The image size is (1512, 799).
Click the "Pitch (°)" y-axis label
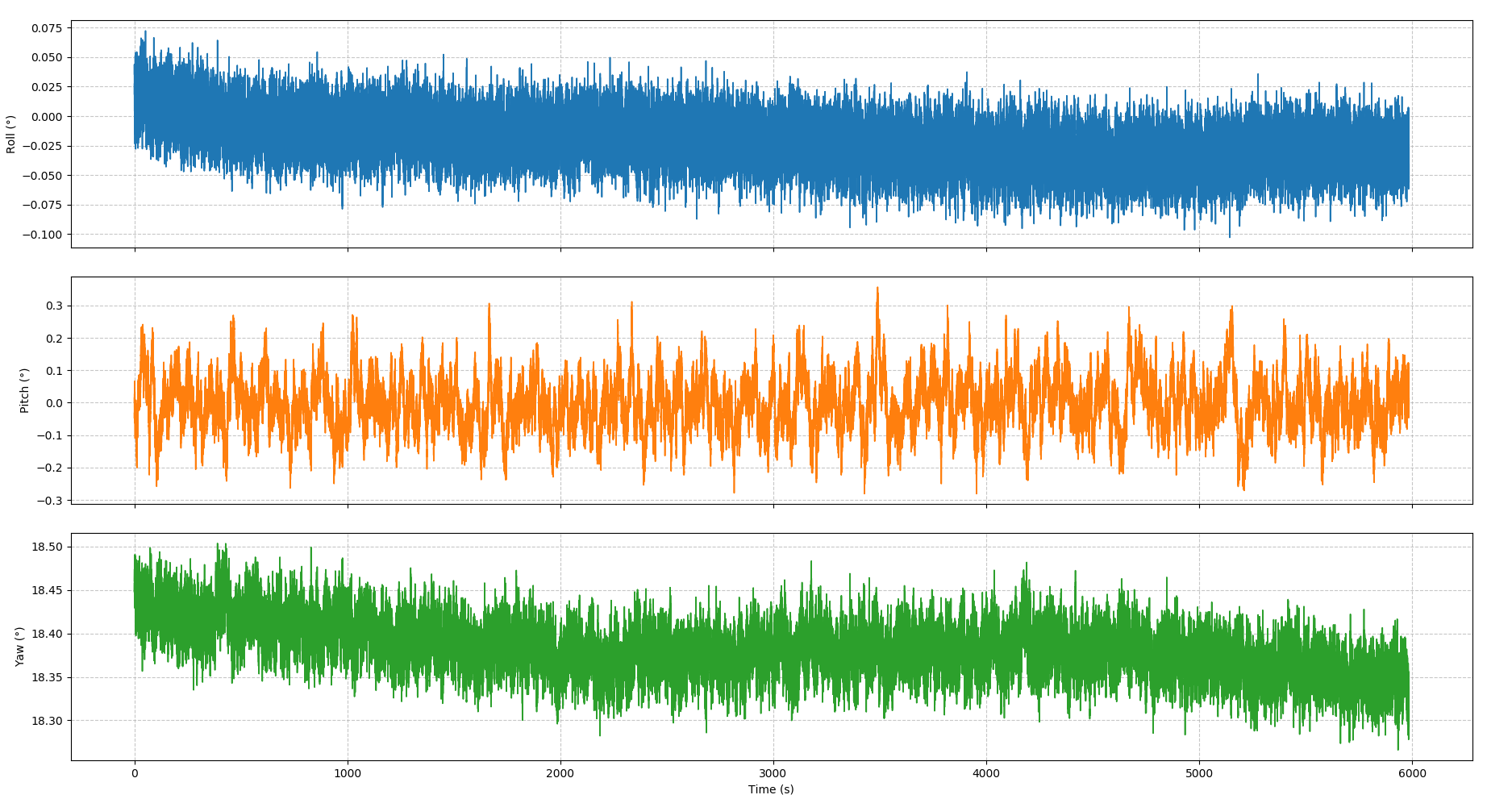(24, 390)
